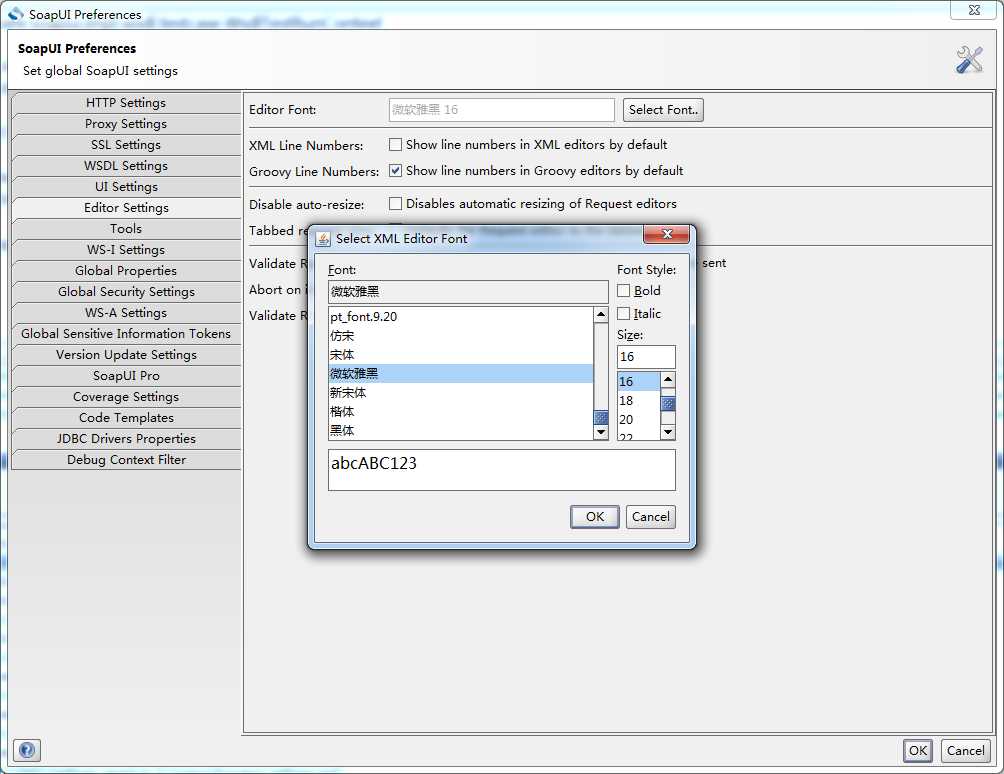Select highlighted 微软雅黑 font list row

[461, 374]
